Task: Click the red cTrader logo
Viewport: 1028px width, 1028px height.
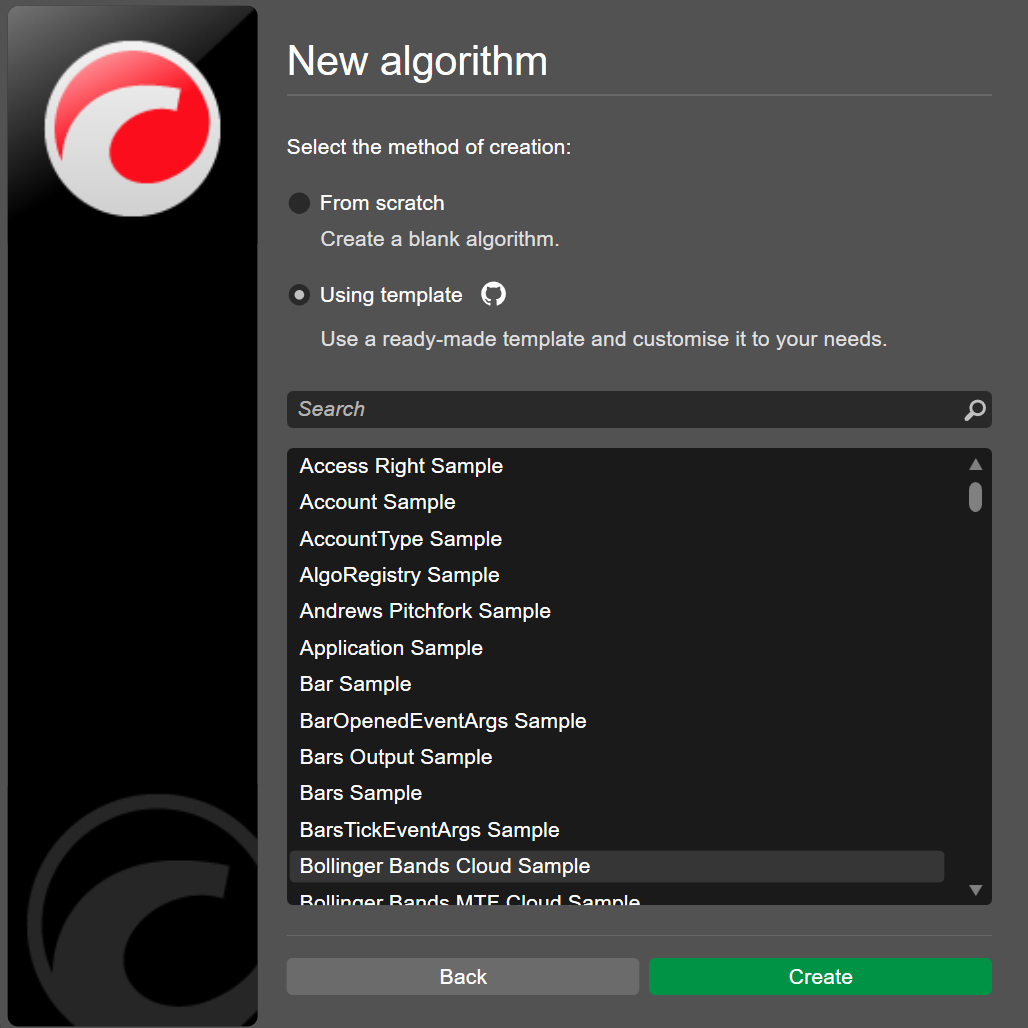Action: [133, 128]
